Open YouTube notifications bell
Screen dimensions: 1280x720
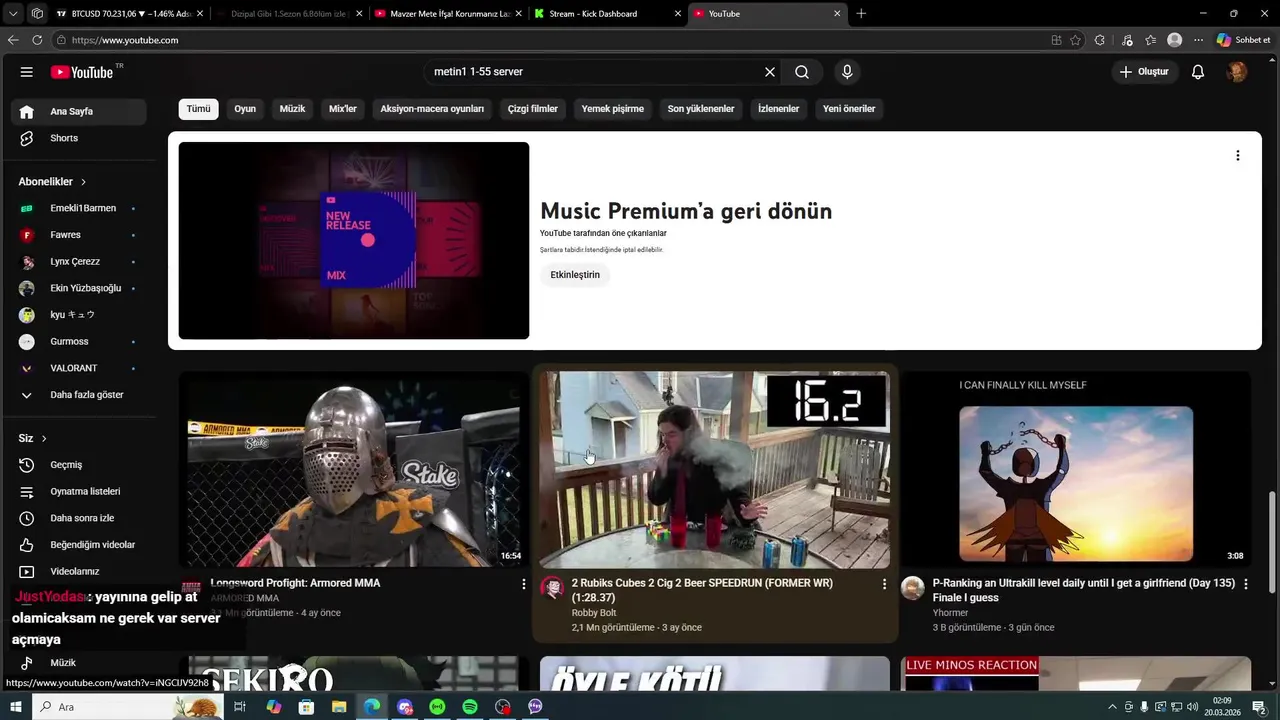[x=1198, y=72]
